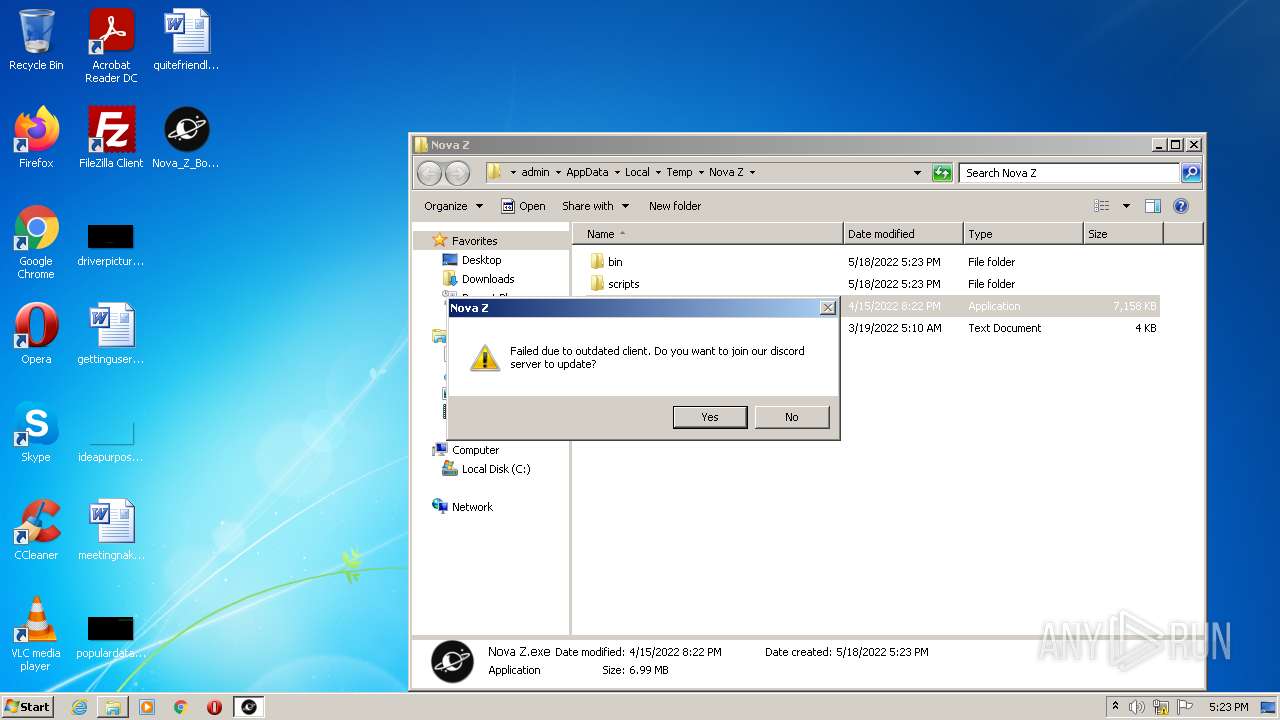Sort files by Type column
1280x720 pixels.
pos(1023,234)
